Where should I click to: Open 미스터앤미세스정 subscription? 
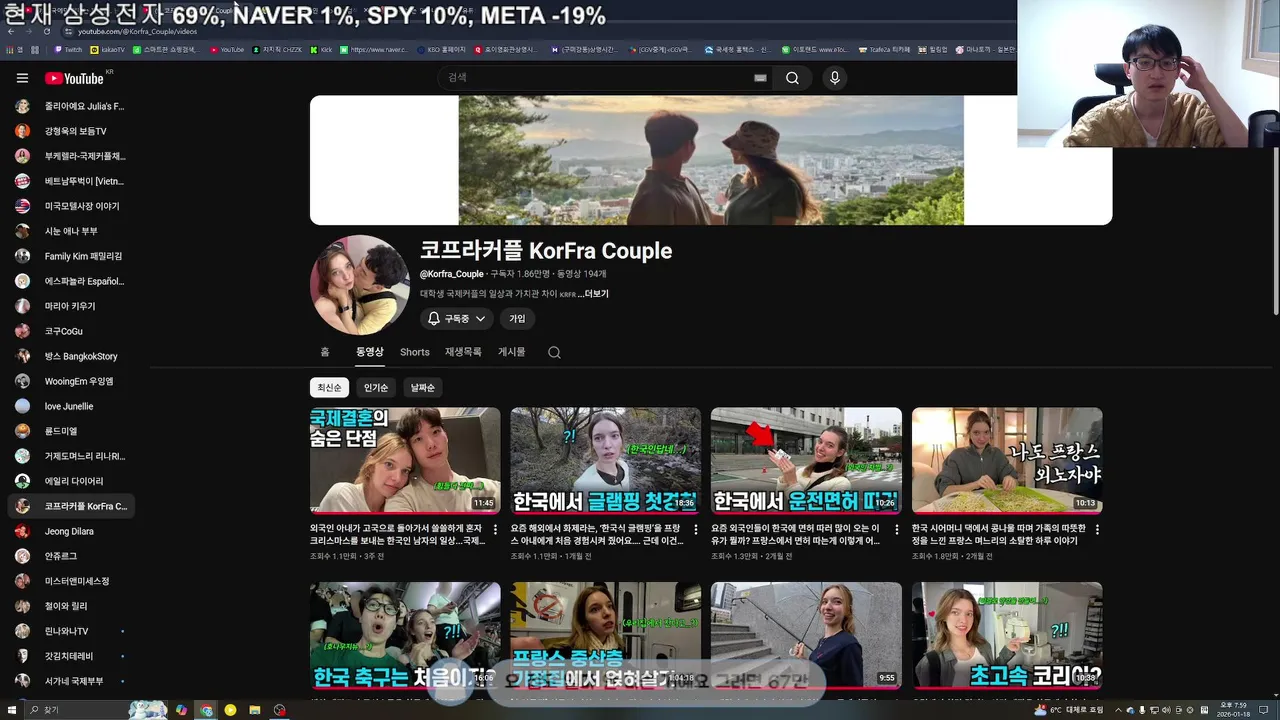[72, 581]
